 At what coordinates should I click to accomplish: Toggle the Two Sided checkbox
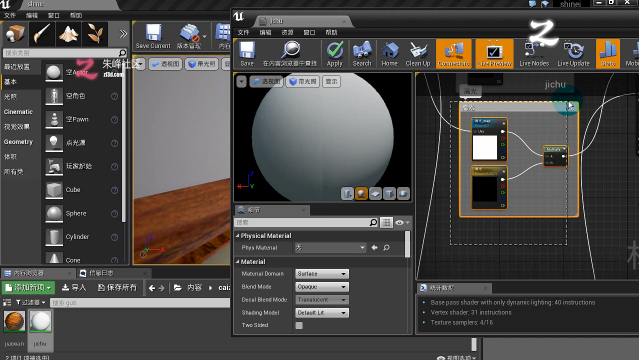tap(299, 325)
